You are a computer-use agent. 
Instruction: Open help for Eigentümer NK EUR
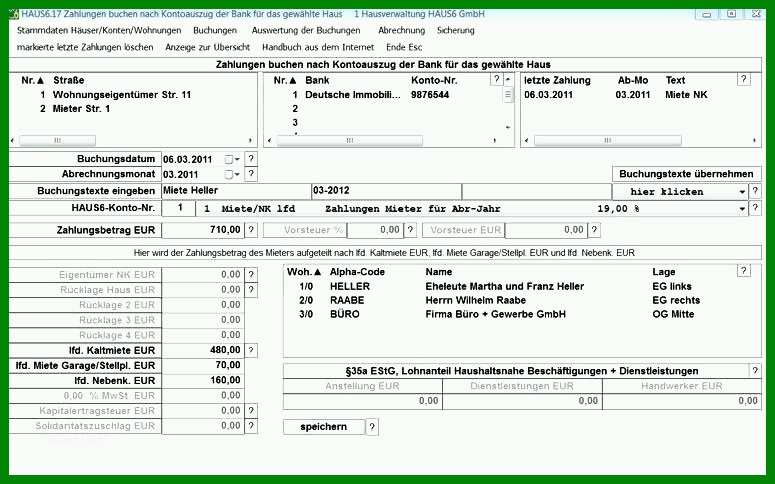click(251, 274)
